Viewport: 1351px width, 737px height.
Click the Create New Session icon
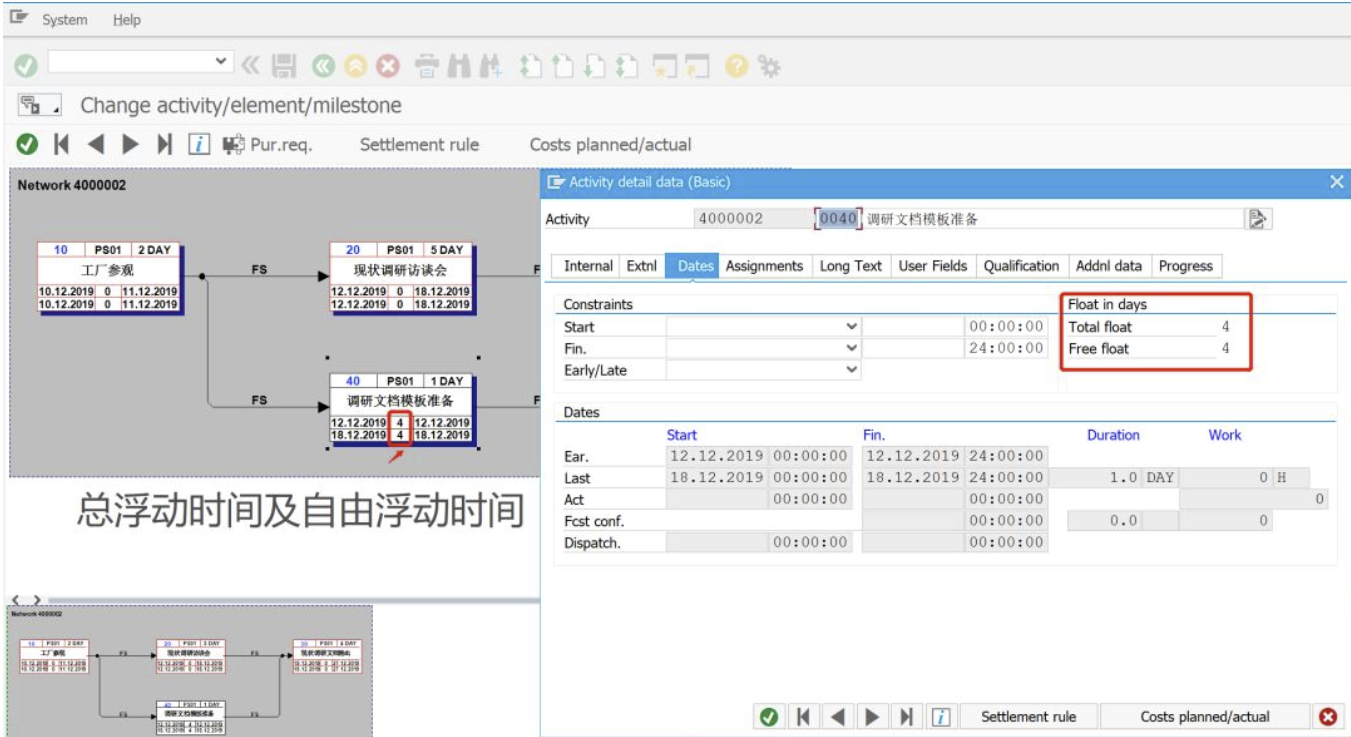point(664,67)
